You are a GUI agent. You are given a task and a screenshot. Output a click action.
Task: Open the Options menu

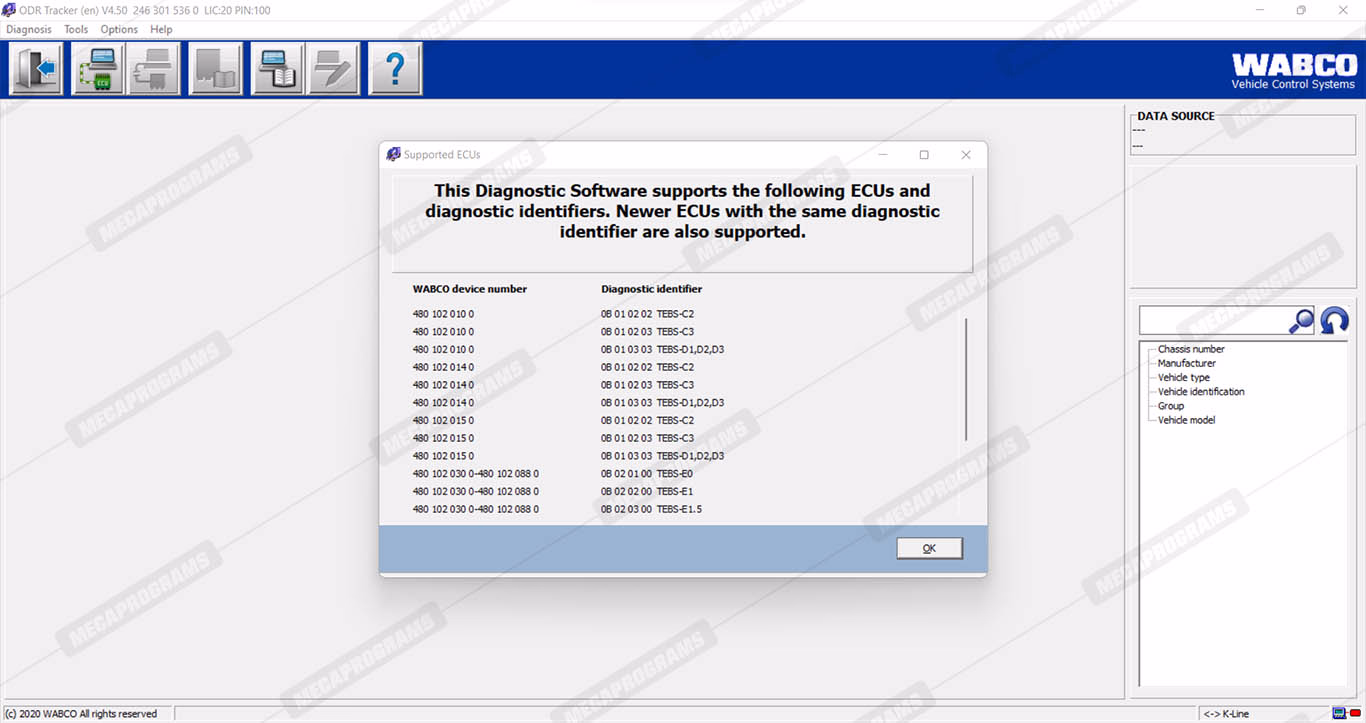(119, 29)
